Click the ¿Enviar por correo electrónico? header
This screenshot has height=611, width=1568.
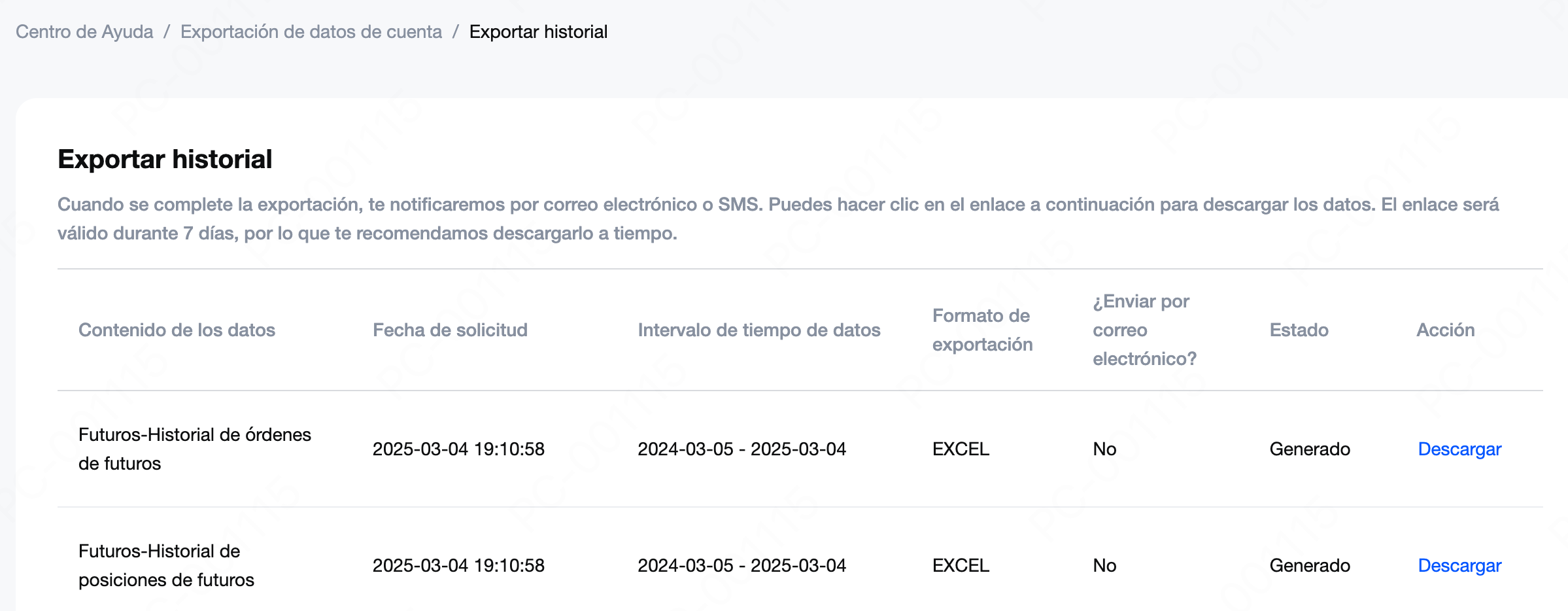1144,330
